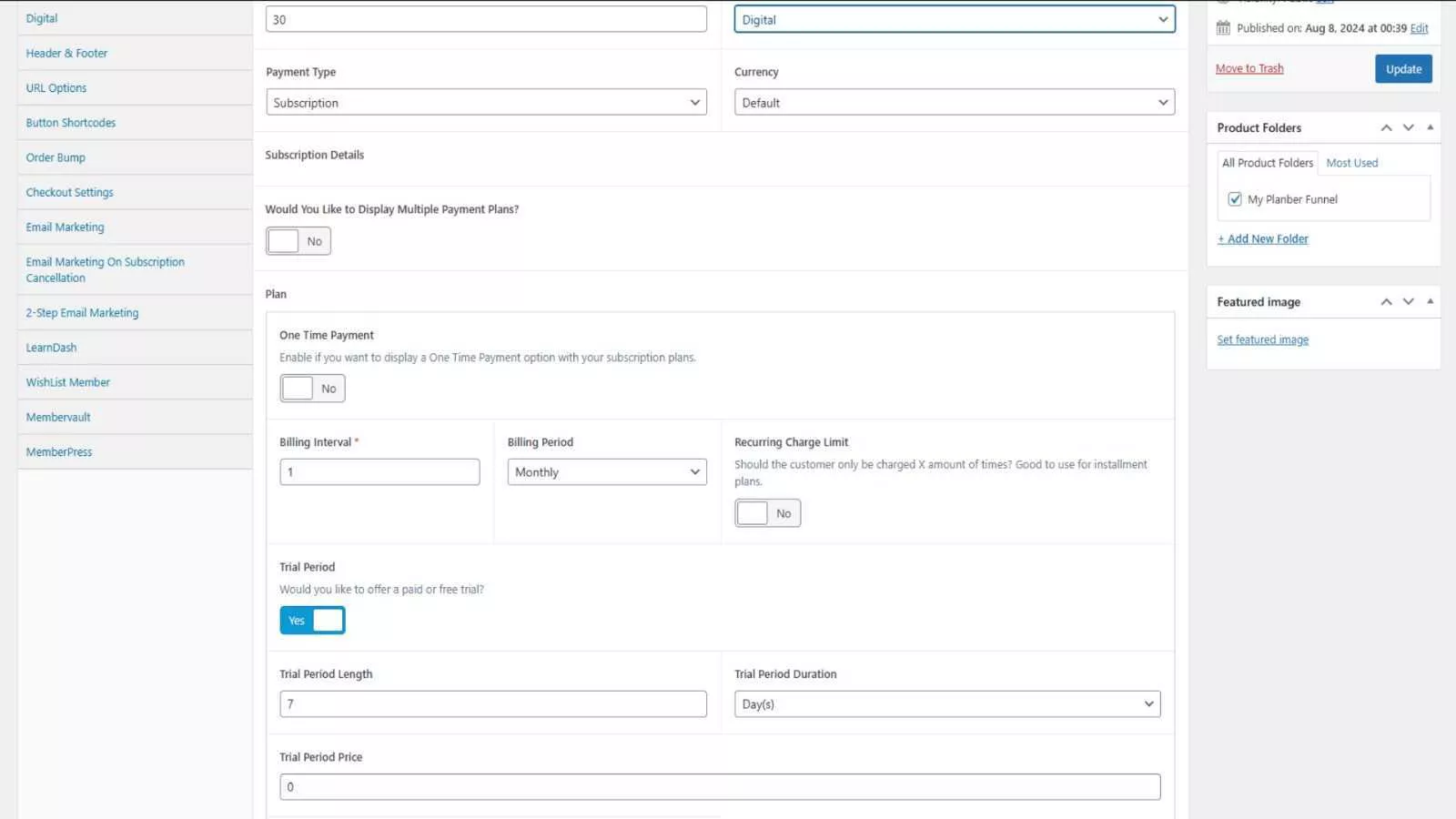Click the Trial Period Price field
The image size is (1456, 819).
coord(719,787)
